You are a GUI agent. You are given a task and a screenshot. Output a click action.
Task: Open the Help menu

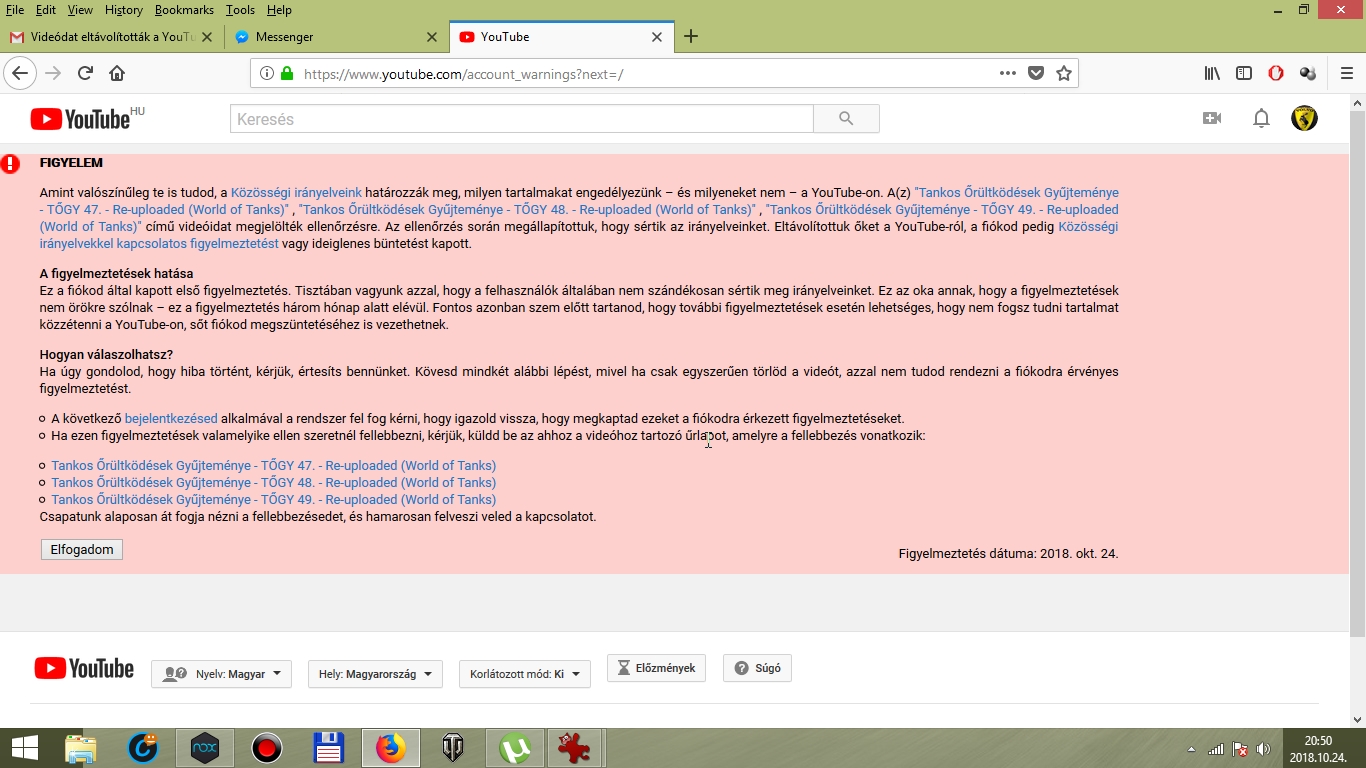[x=279, y=10]
